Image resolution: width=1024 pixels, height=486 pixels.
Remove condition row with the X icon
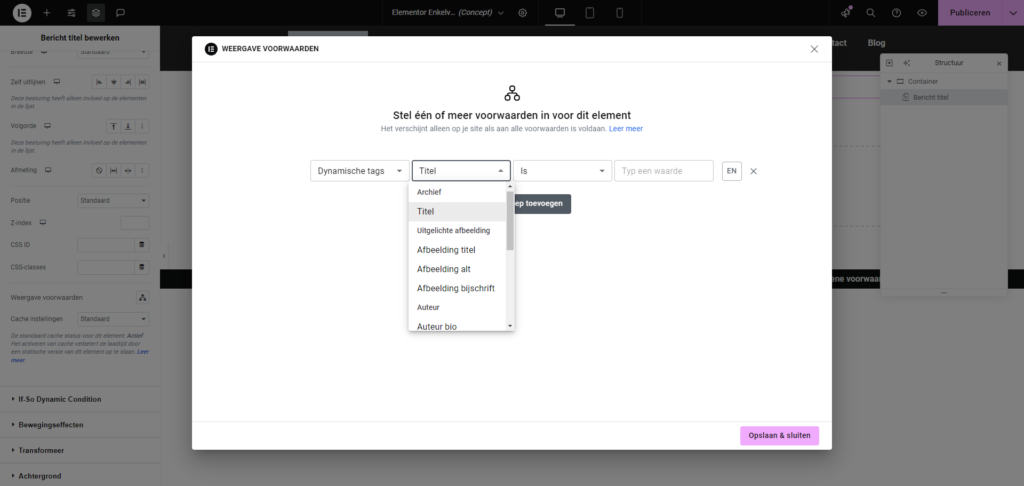753,171
